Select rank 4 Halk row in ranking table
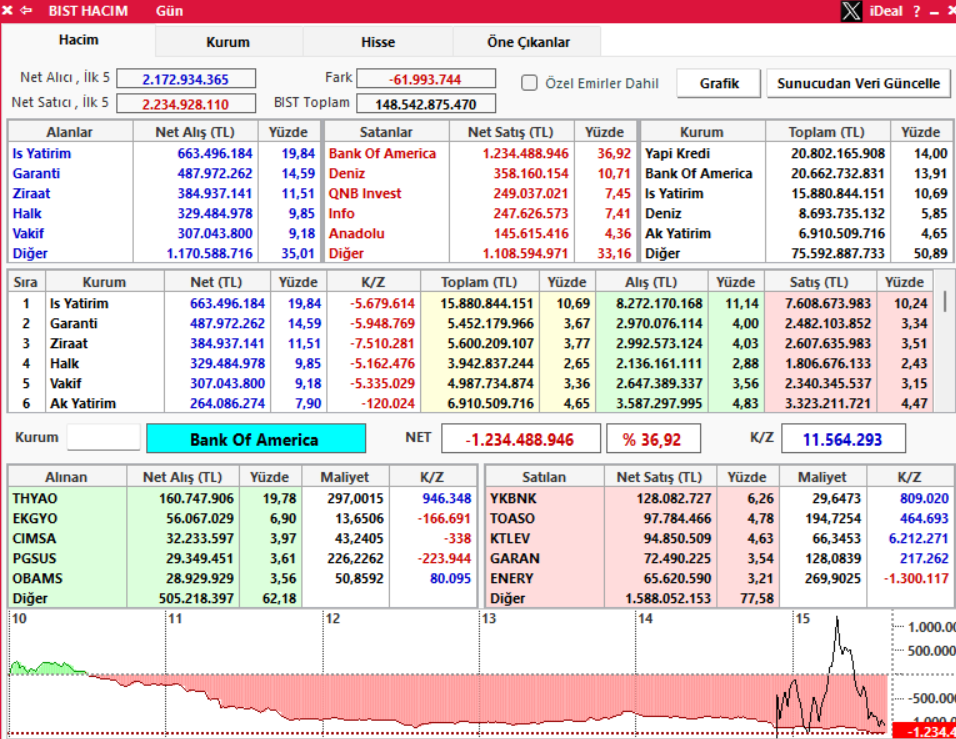The width and height of the screenshot is (956, 739). coord(470,364)
